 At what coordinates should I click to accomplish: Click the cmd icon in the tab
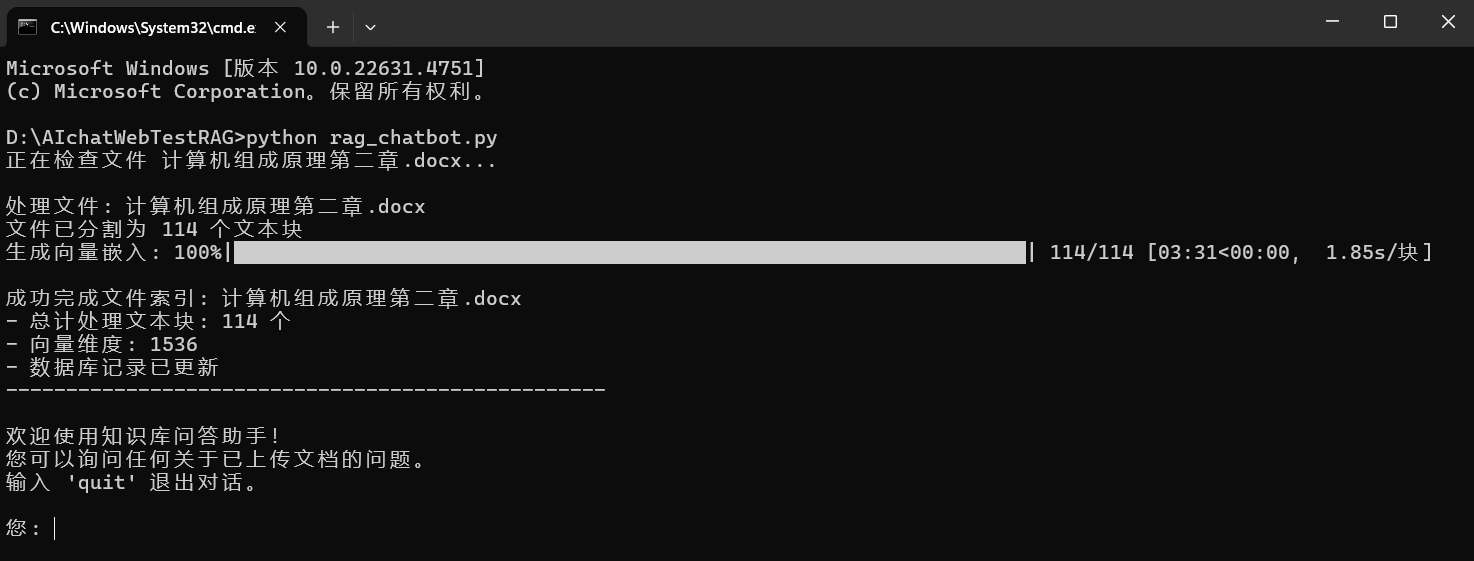(27, 27)
